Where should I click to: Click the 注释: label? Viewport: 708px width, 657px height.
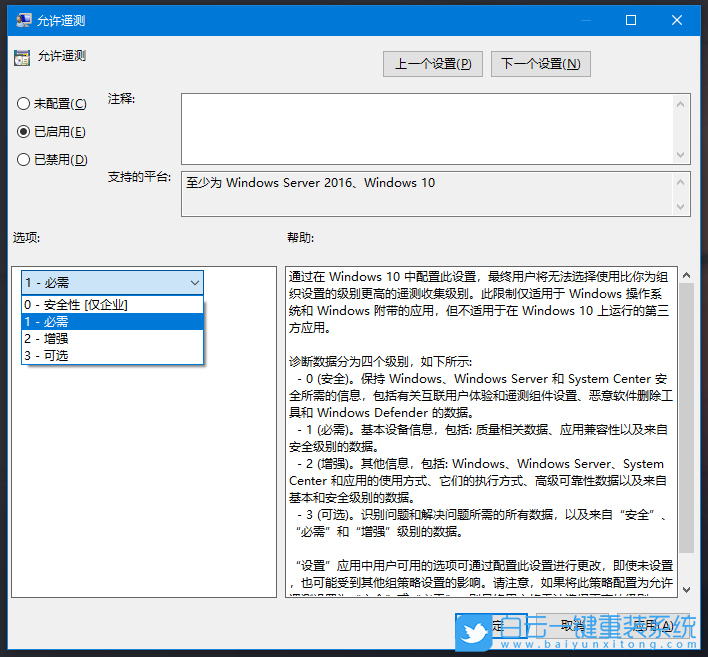tap(121, 98)
